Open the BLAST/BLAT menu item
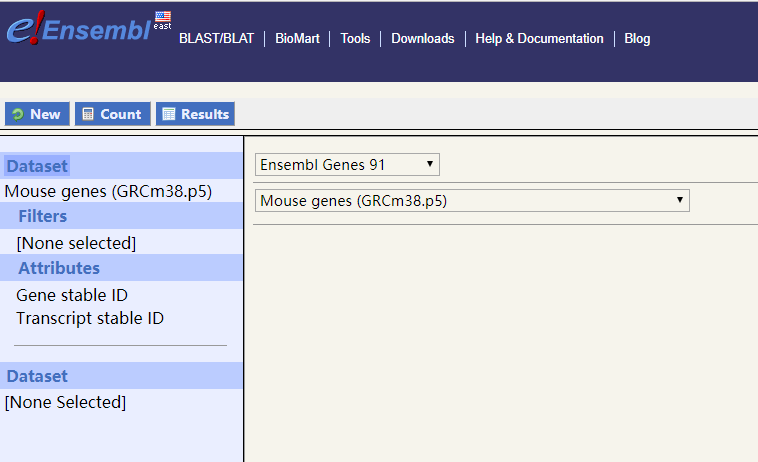 [216, 39]
